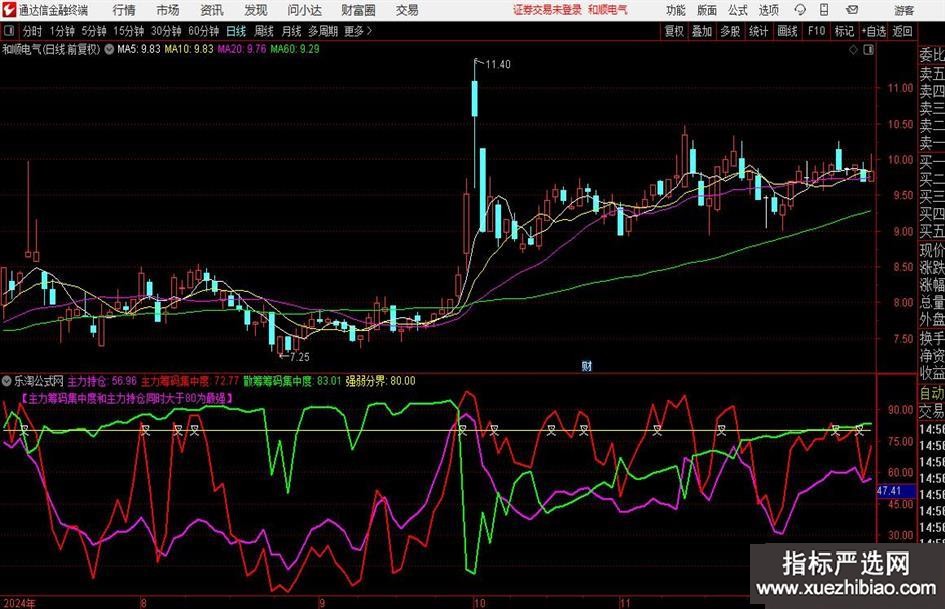Switch to the 60分钟 period tab
This screenshot has height=609, width=945.
click(x=204, y=31)
